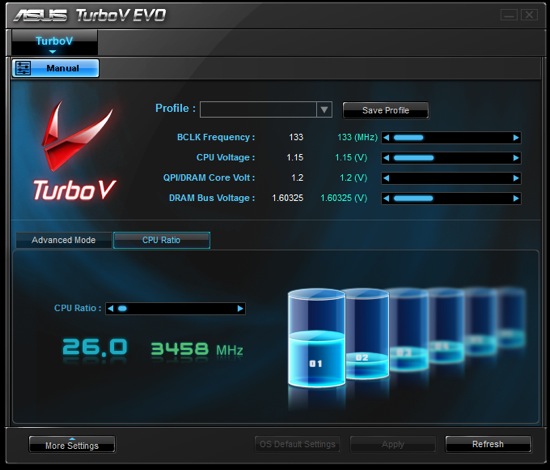Lower QPI/DRAM Core Volt with left arrow
The image size is (550, 470).
(x=386, y=178)
